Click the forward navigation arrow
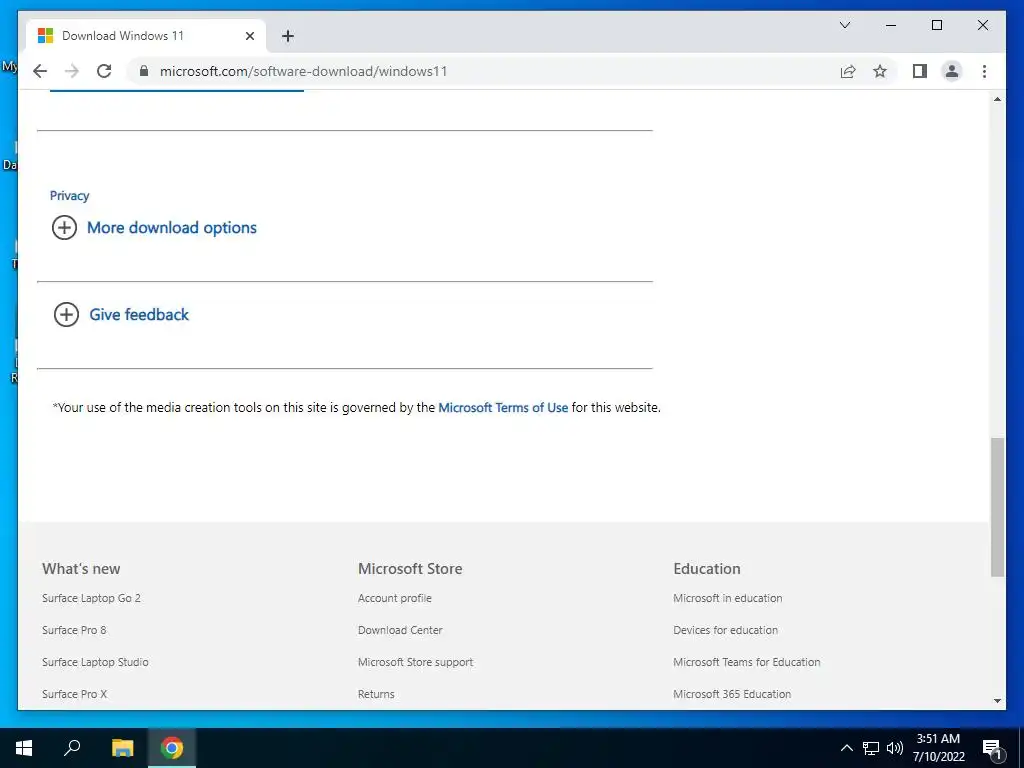Screen dimensions: 1024x768 [72, 71]
